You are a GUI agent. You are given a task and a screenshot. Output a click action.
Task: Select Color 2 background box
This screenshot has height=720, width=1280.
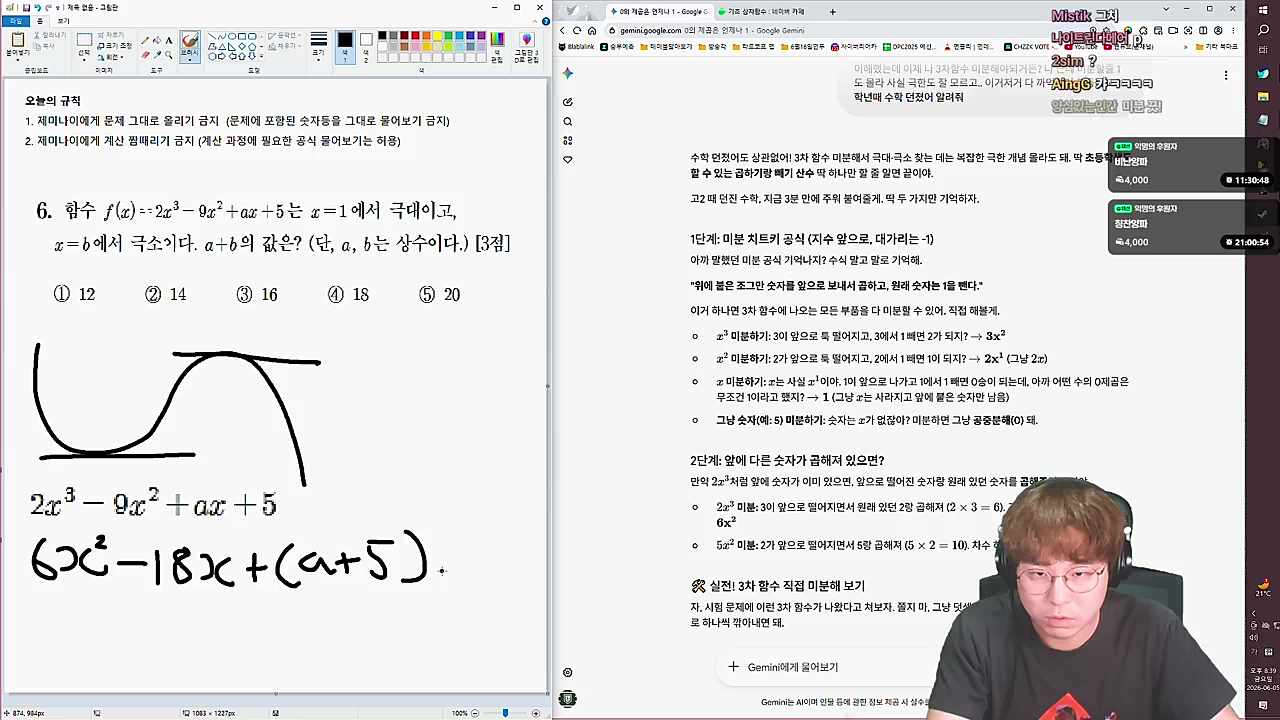tap(366, 46)
